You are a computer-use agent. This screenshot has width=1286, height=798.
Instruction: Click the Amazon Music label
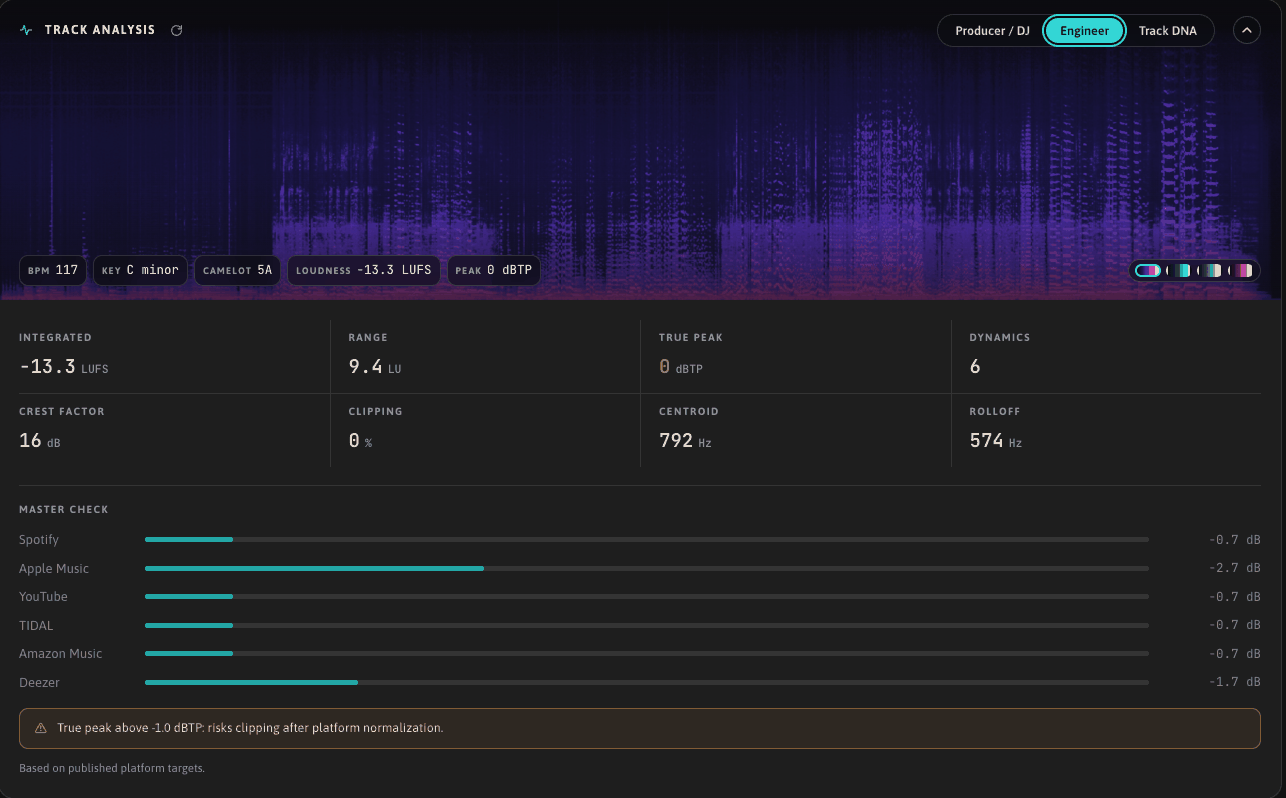[x=60, y=654]
